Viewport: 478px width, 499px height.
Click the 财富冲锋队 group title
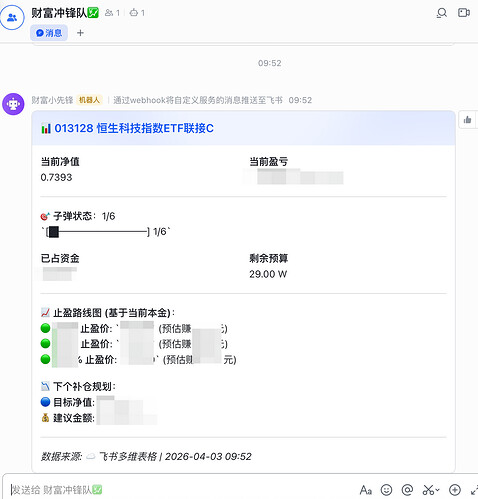[59, 13]
